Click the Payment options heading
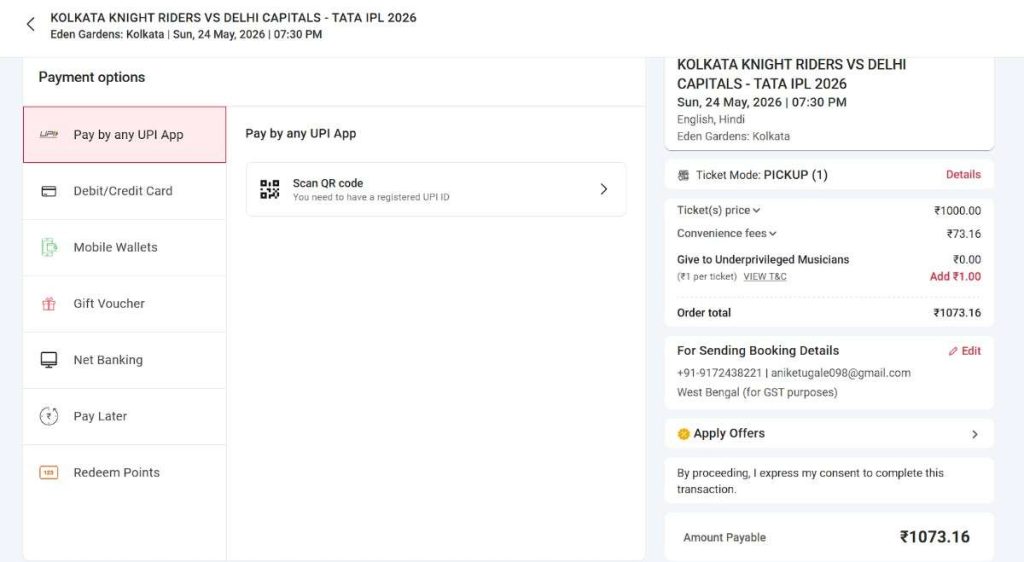 91,77
